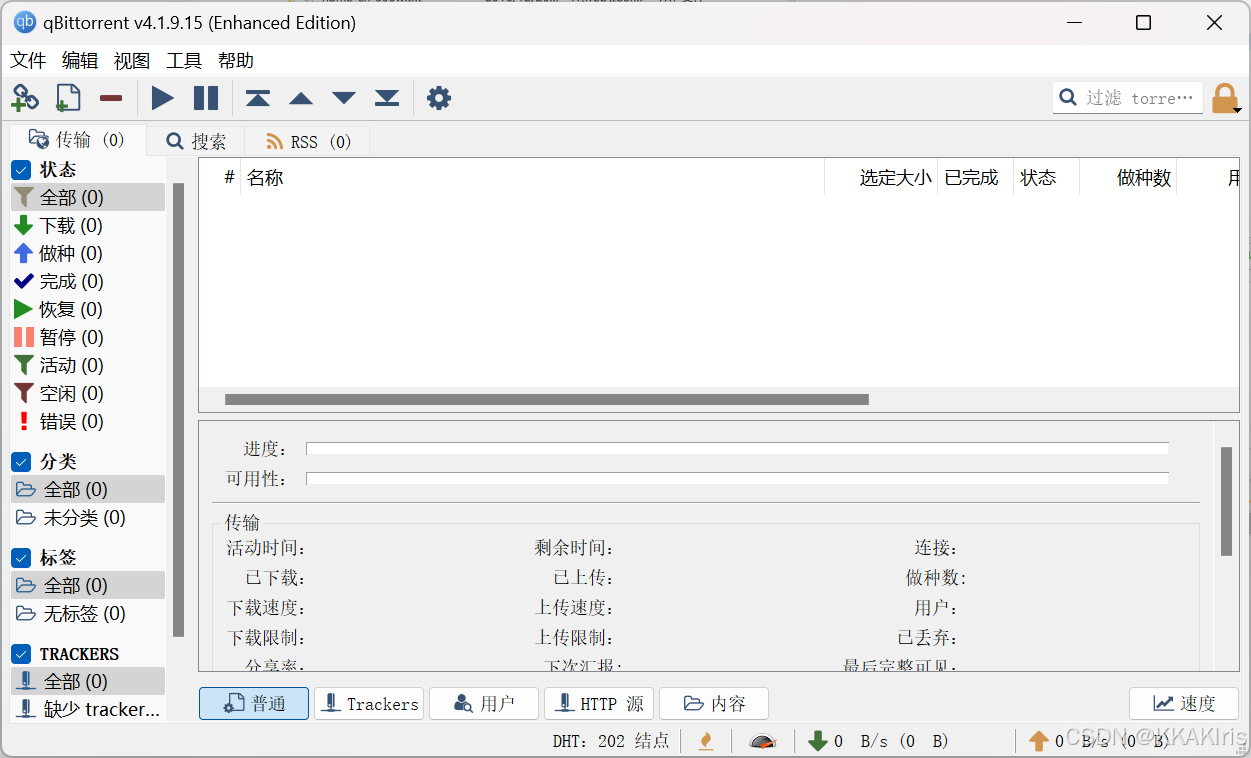The width and height of the screenshot is (1251, 758).
Task: Select 全部 (0) under 状态
Action: (88, 198)
